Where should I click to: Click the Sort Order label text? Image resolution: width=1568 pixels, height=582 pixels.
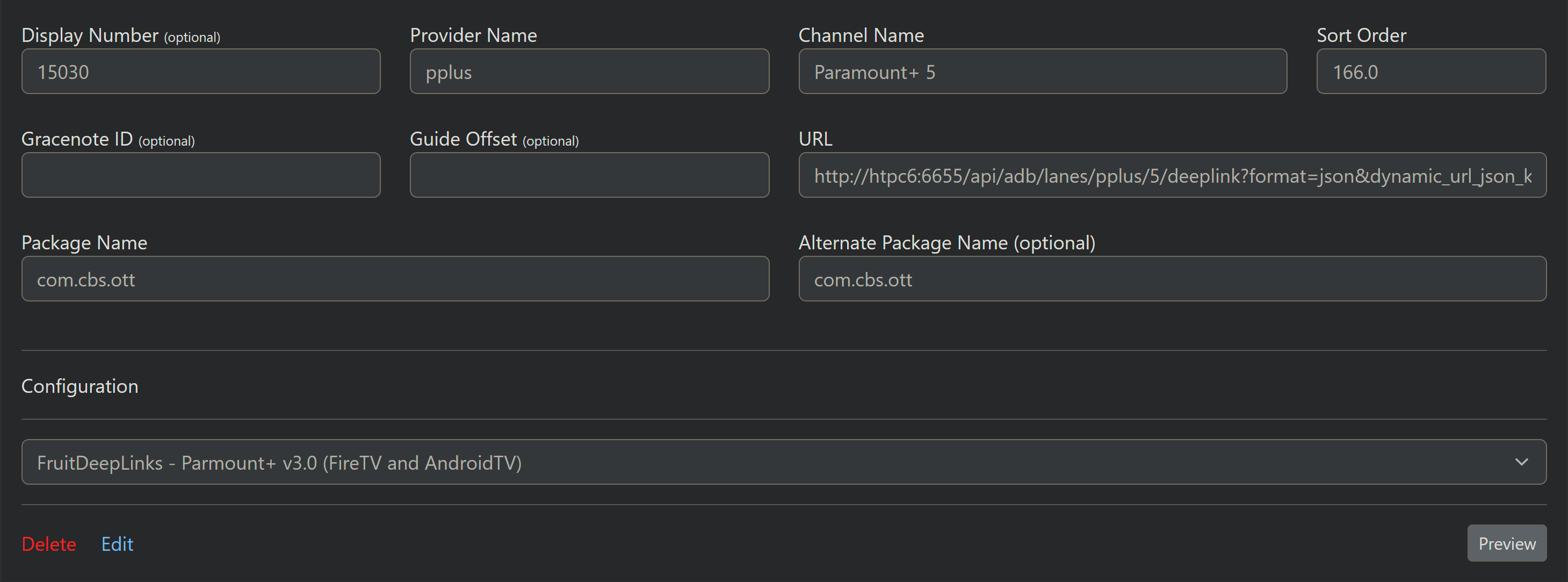tap(1361, 35)
